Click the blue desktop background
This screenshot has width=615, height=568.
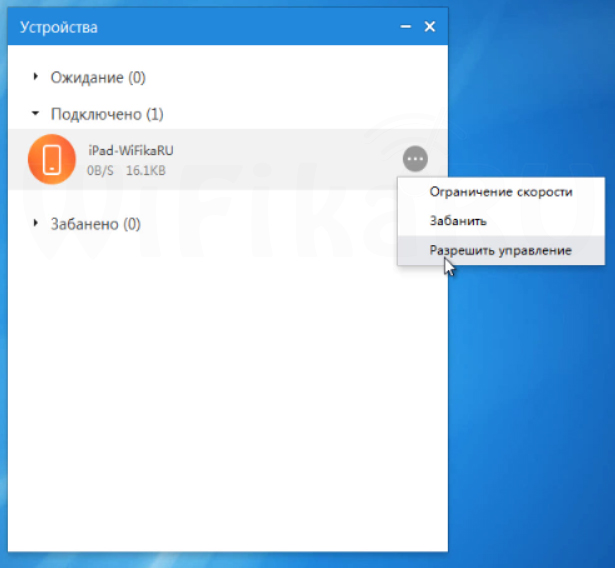[x=530, y=420]
